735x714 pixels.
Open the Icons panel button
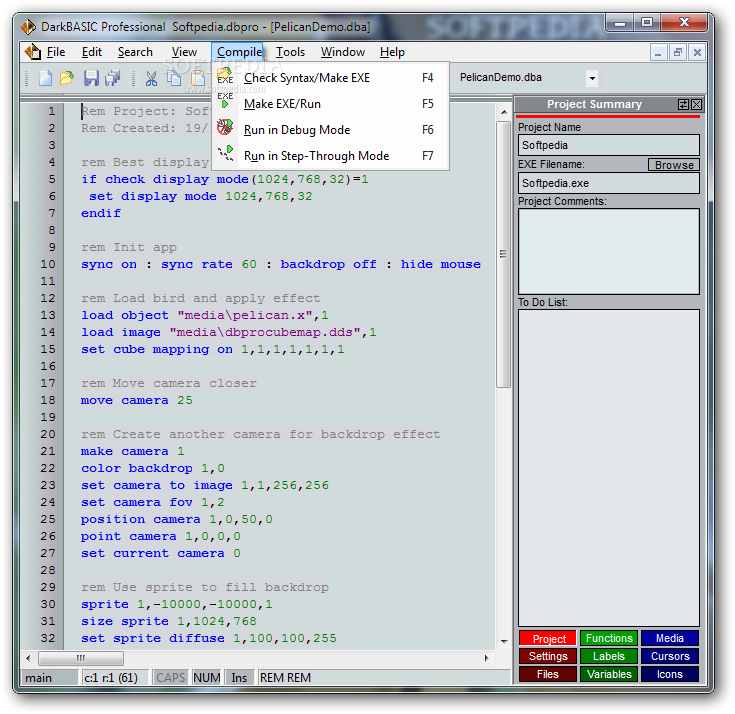tap(669, 674)
